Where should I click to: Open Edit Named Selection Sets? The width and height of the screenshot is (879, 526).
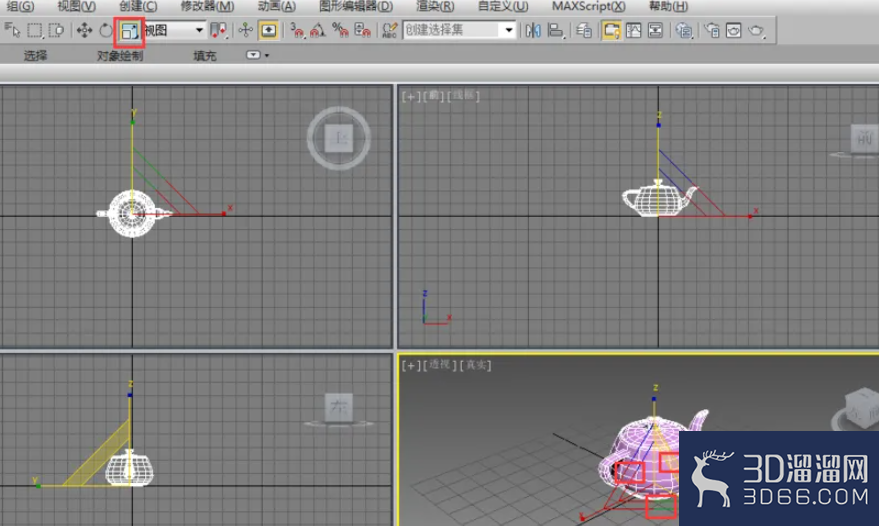390,30
